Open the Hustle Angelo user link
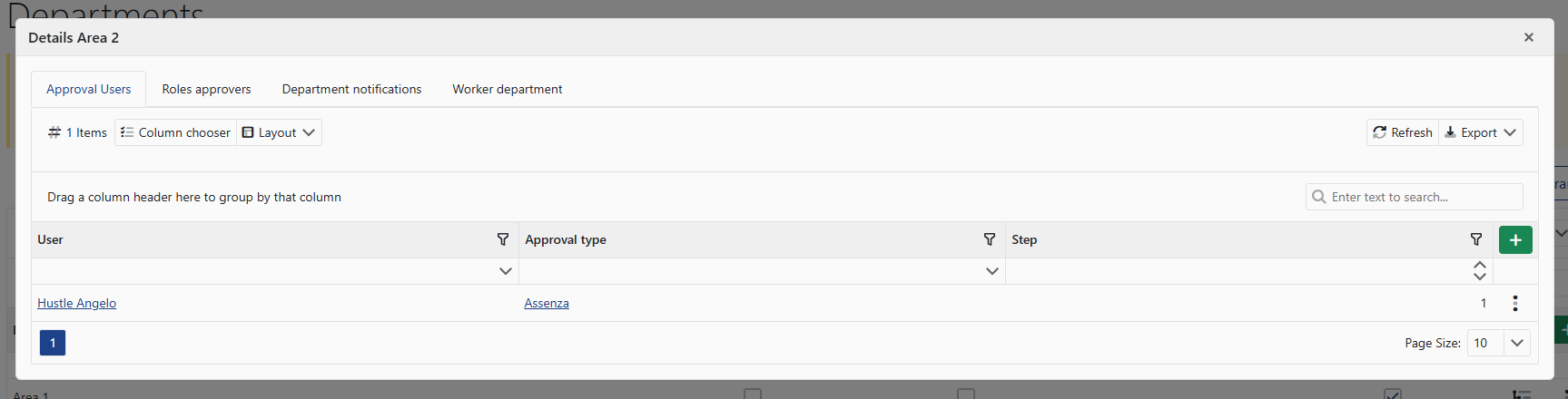Screen dimensions: 1568x399 (77, 304)
